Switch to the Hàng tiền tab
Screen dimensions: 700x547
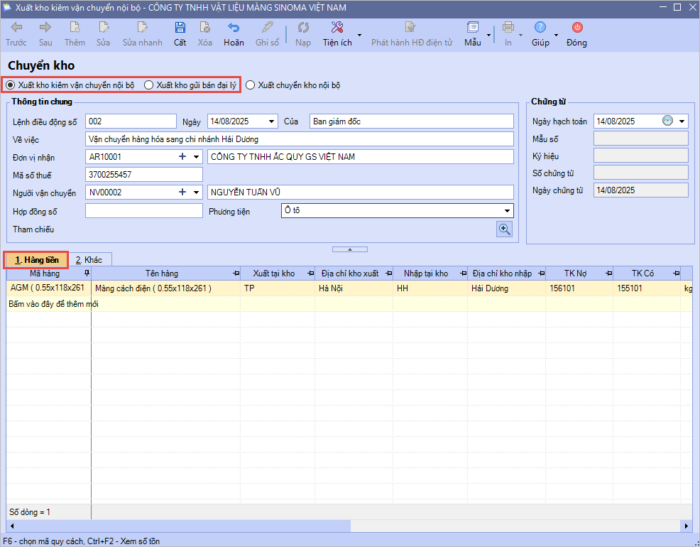point(36,259)
